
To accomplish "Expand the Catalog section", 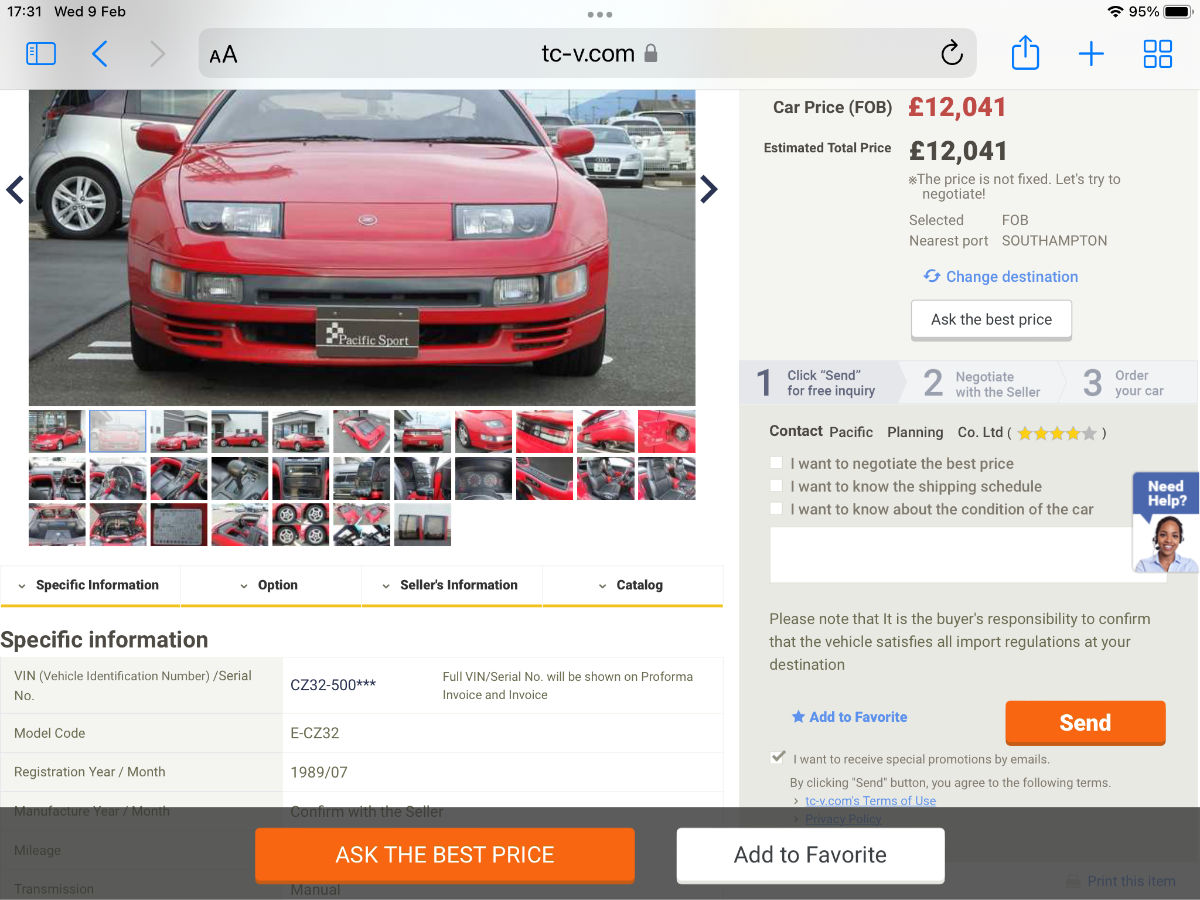I will pyautogui.click(x=631, y=585).
